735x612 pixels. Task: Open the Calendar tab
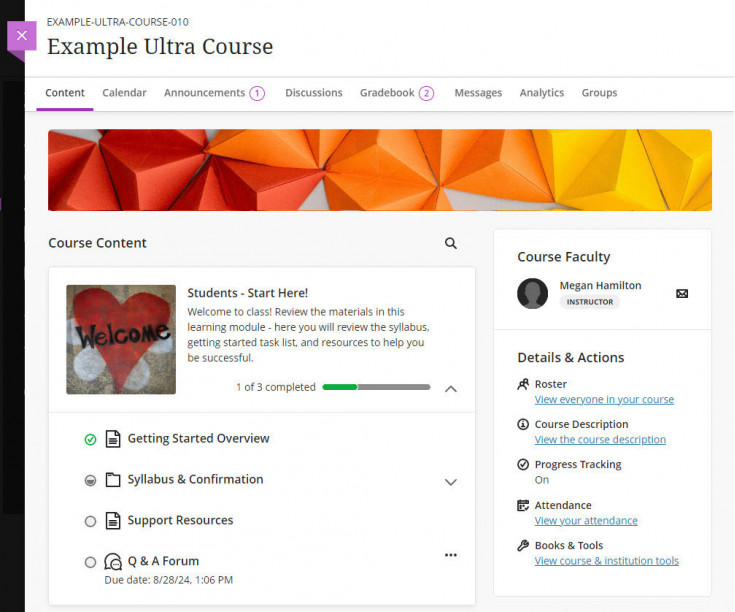point(124,93)
